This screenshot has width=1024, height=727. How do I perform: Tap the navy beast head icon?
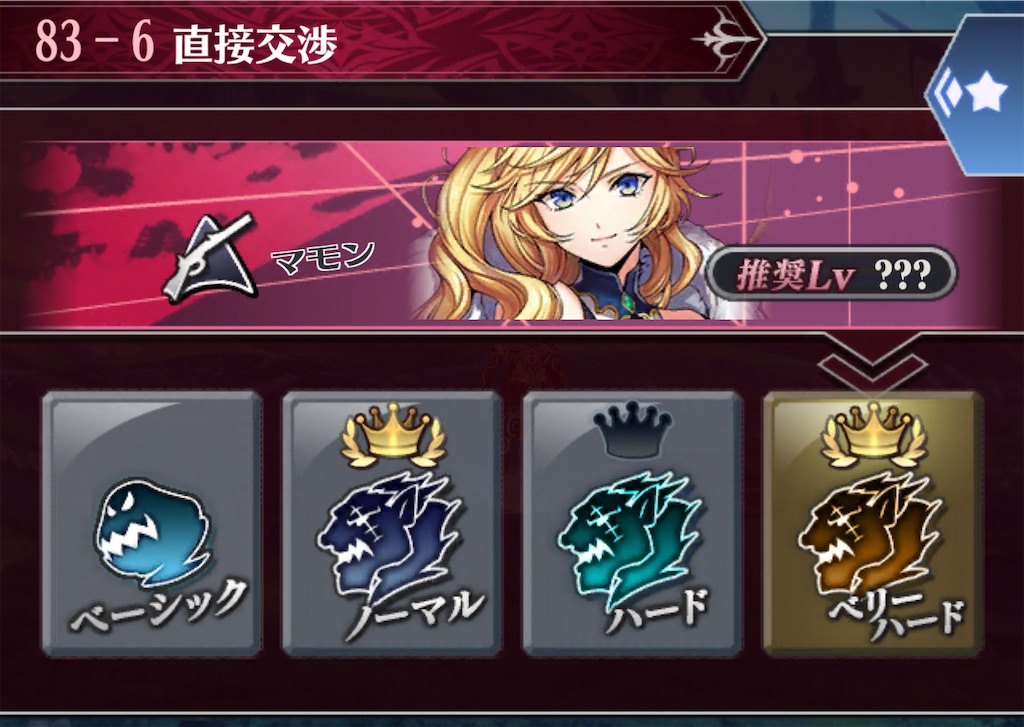[389, 530]
